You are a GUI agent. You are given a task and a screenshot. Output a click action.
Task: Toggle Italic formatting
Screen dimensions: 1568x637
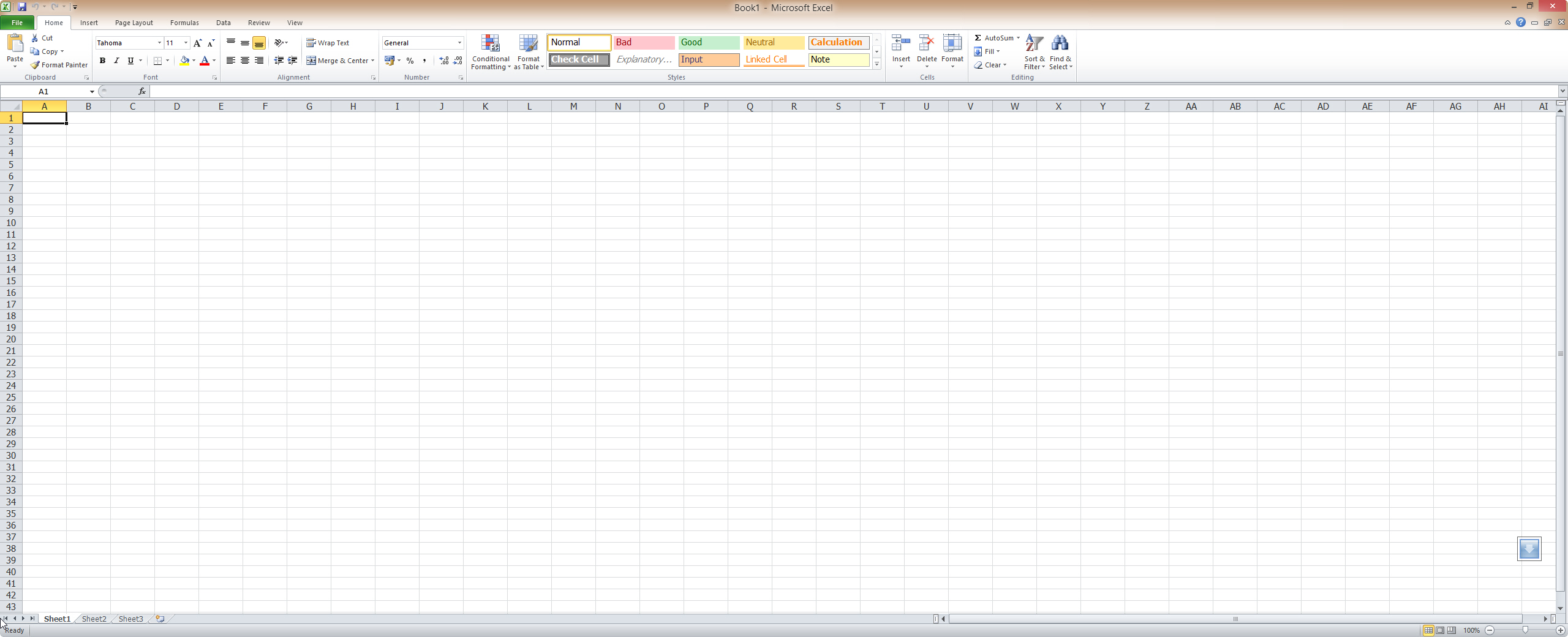click(x=116, y=61)
